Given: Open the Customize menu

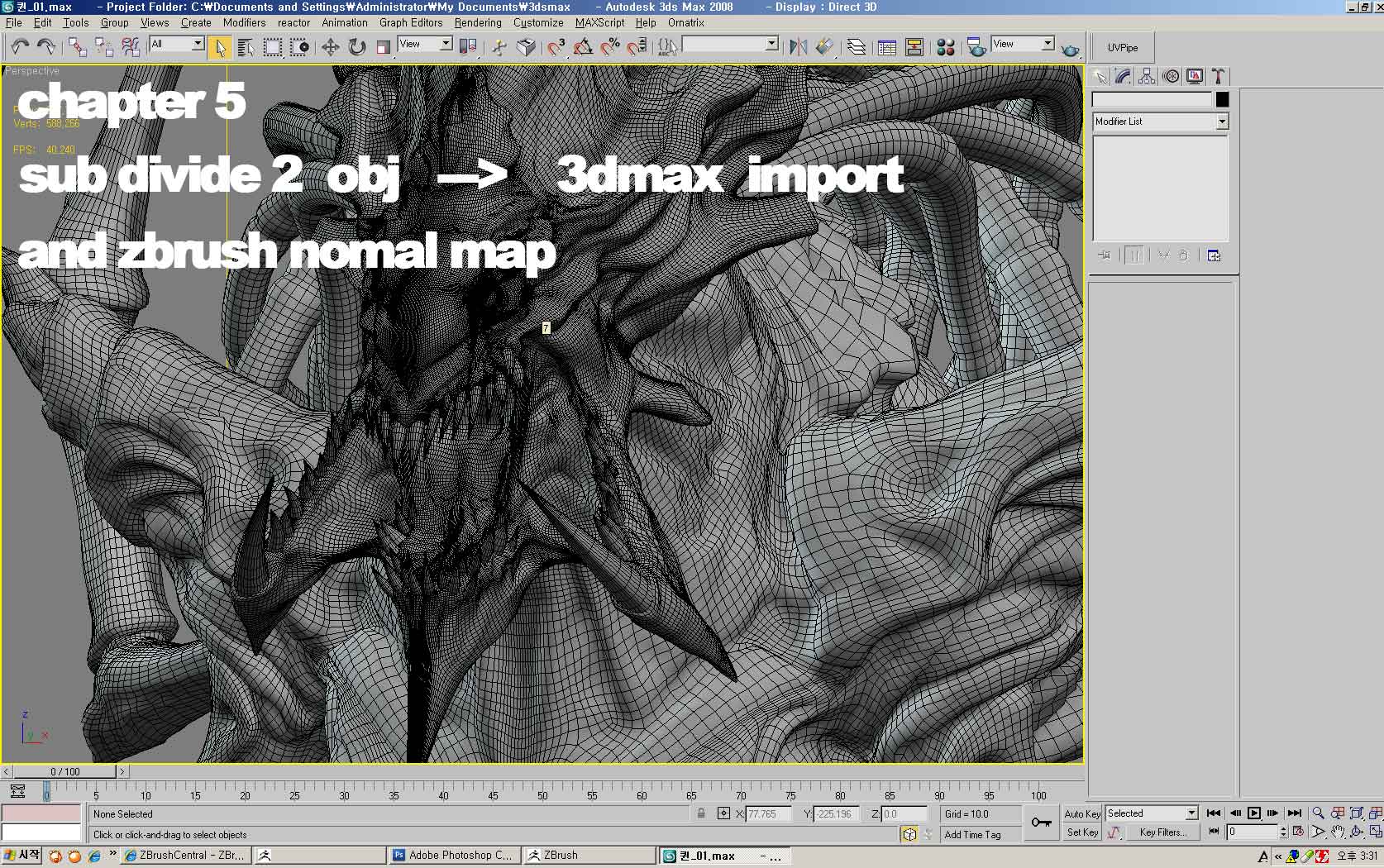Looking at the screenshot, I should click(538, 22).
